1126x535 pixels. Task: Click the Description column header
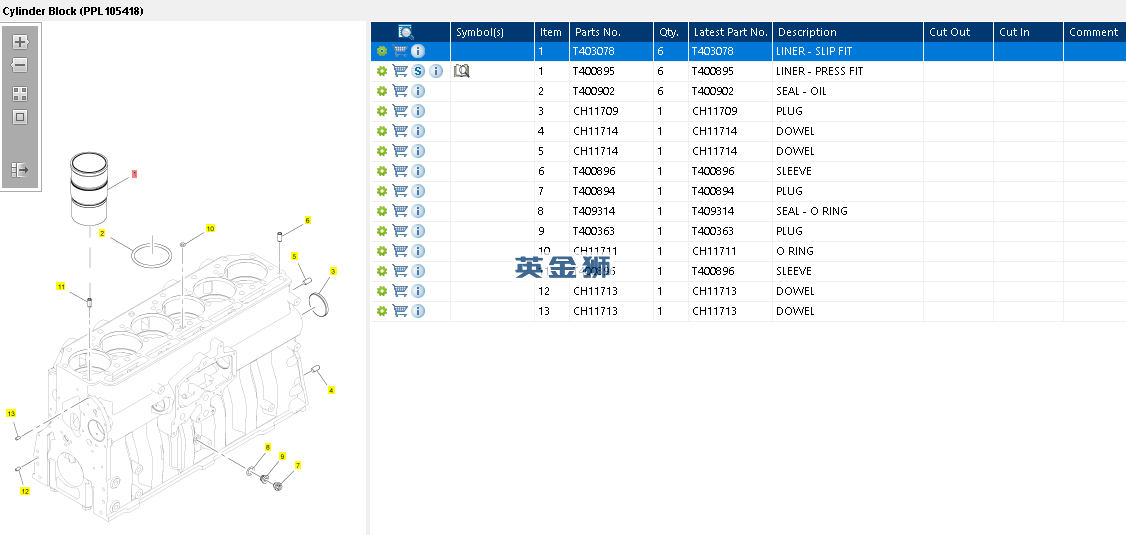pyautogui.click(x=807, y=32)
